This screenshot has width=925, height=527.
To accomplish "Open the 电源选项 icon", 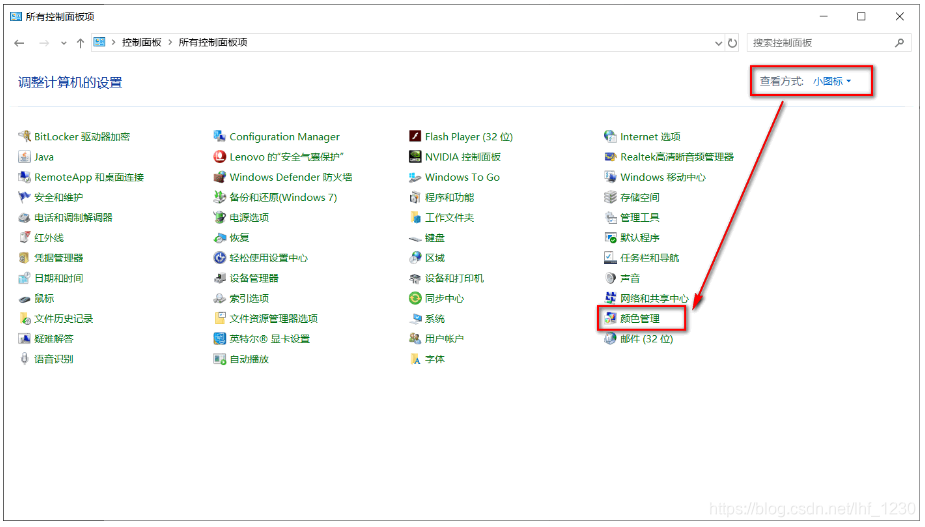I will tap(219, 218).
